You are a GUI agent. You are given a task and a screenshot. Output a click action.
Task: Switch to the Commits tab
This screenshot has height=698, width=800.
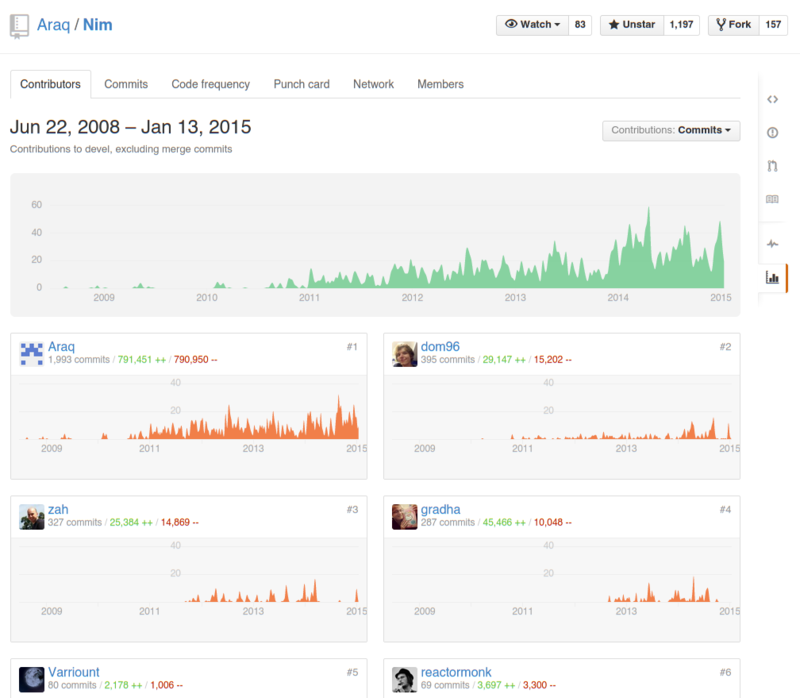[x=126, y=84]
